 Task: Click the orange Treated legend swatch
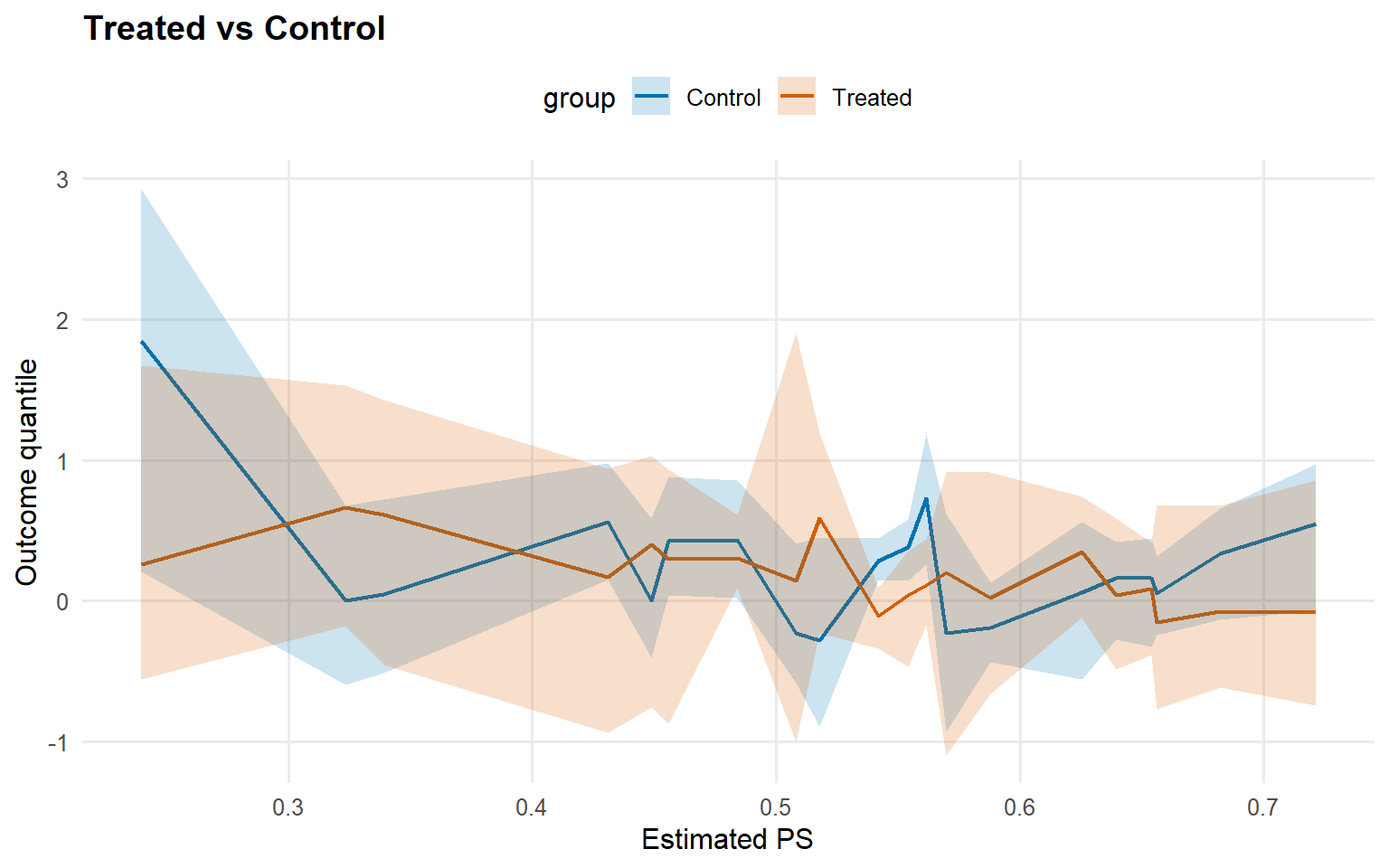coord(797,97)
